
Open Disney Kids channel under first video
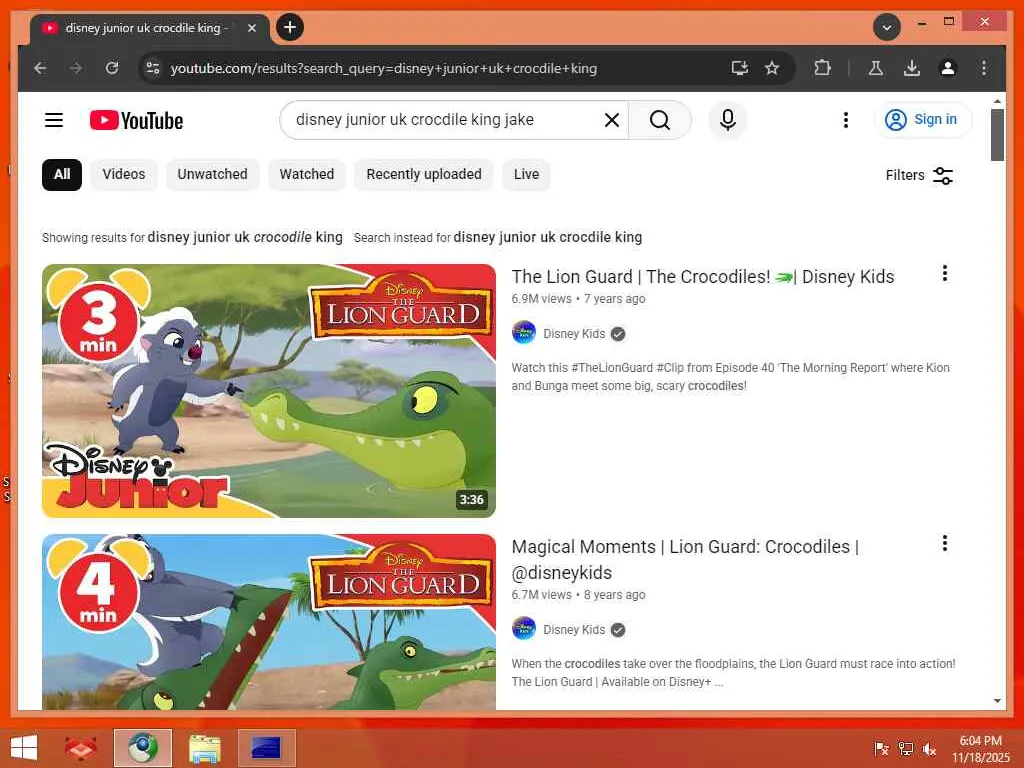coord(574,334)
